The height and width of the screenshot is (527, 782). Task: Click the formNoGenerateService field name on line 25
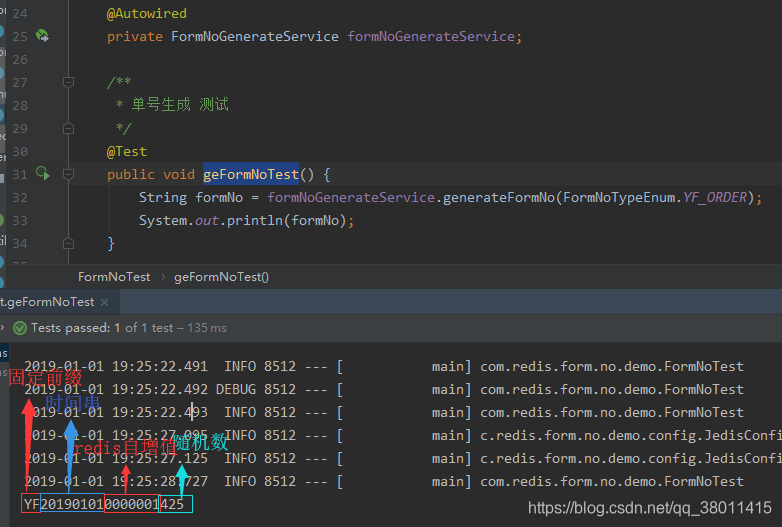(431, 36)
